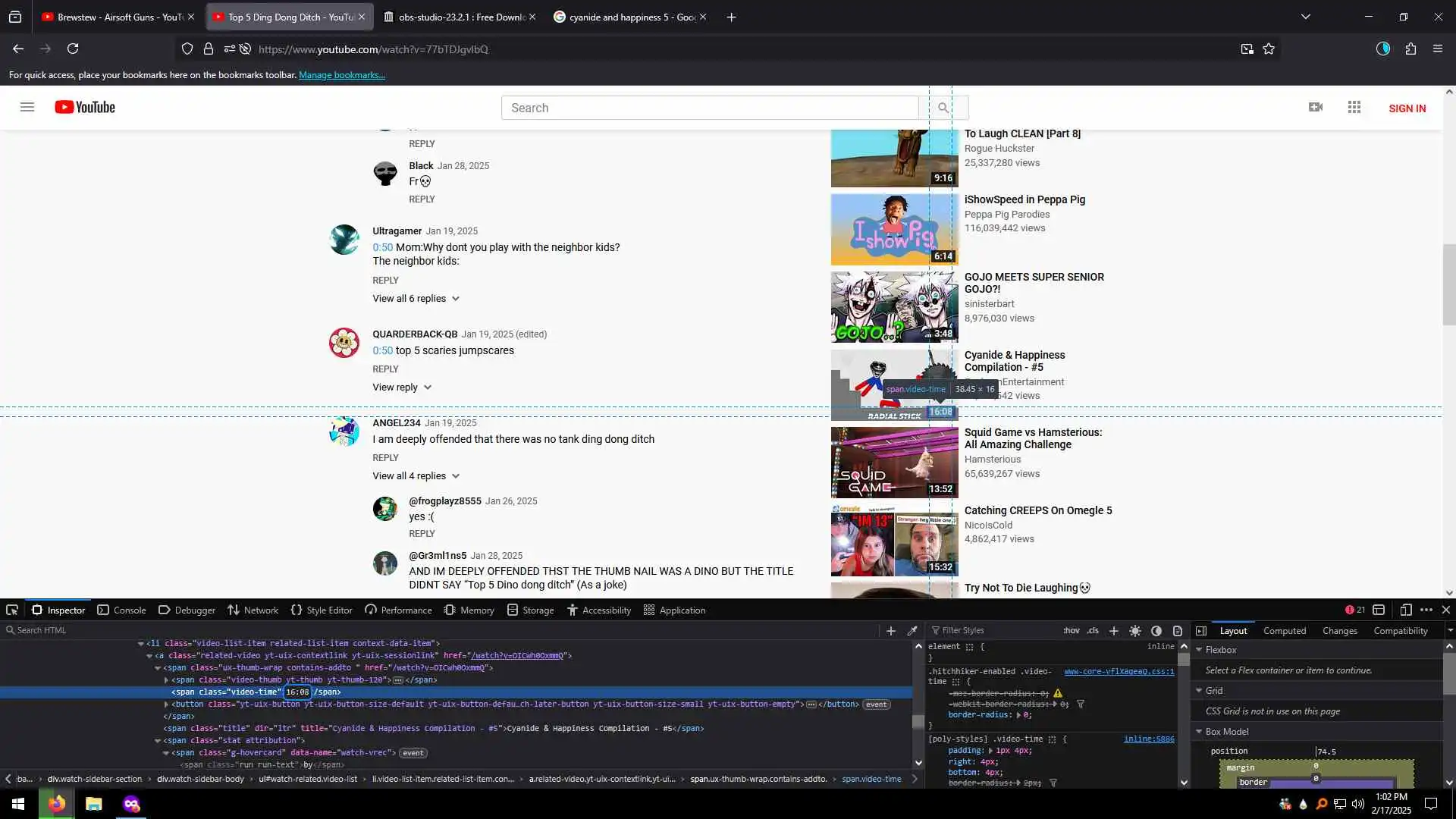The height and width of the screenshot is (819, 1456).
Task: Click the element picker icon in devtools
Action: 12,610
